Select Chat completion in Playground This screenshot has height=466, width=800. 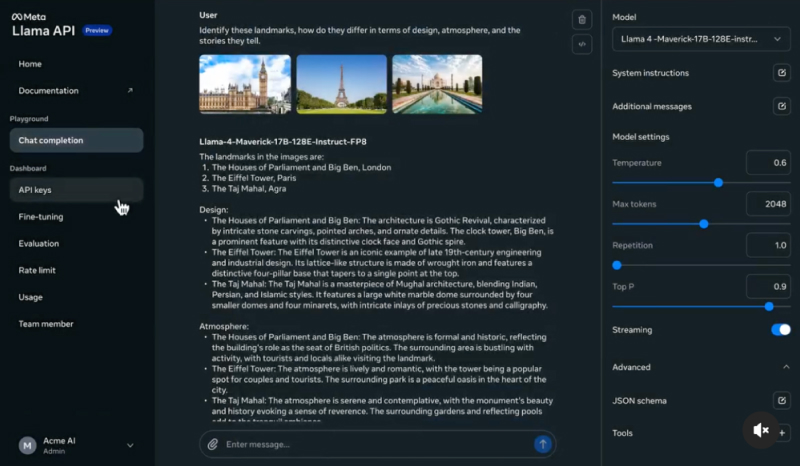click(x=77, y=140)
